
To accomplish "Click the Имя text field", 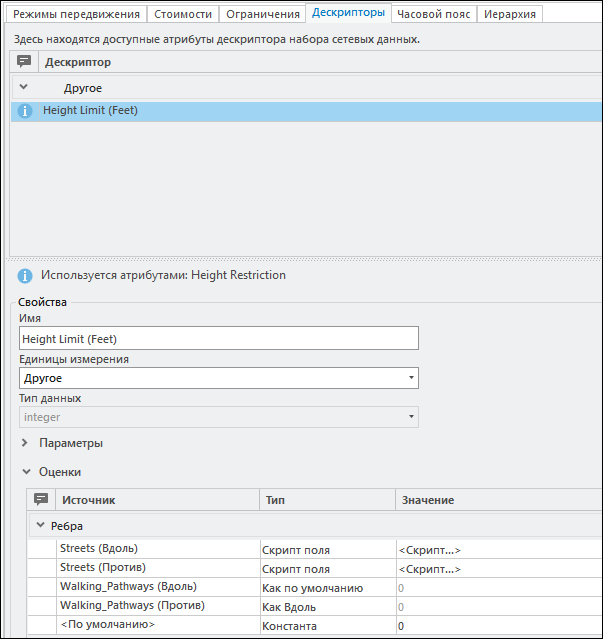I will [218, 339].
